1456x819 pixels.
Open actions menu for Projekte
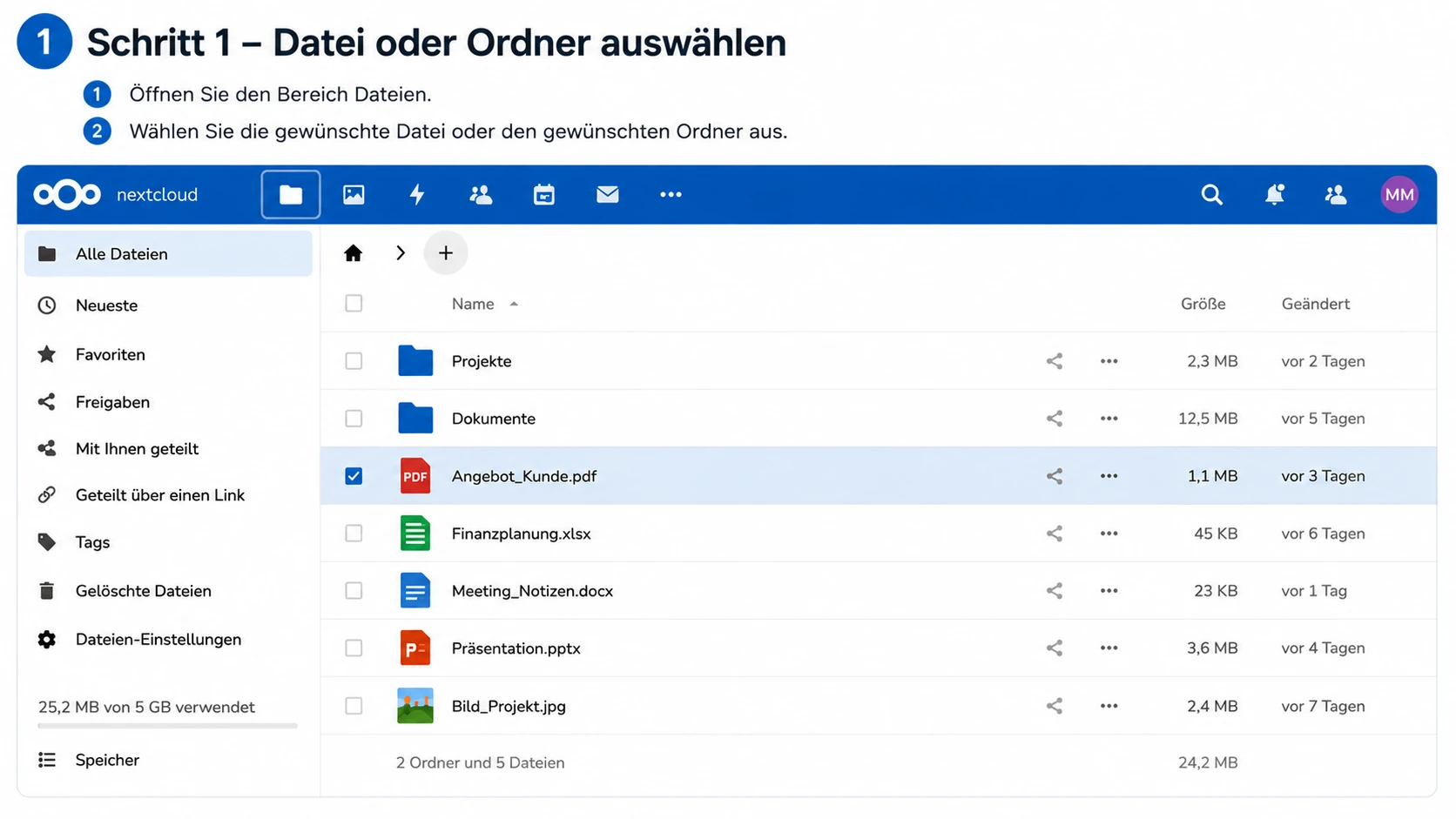1109,361
